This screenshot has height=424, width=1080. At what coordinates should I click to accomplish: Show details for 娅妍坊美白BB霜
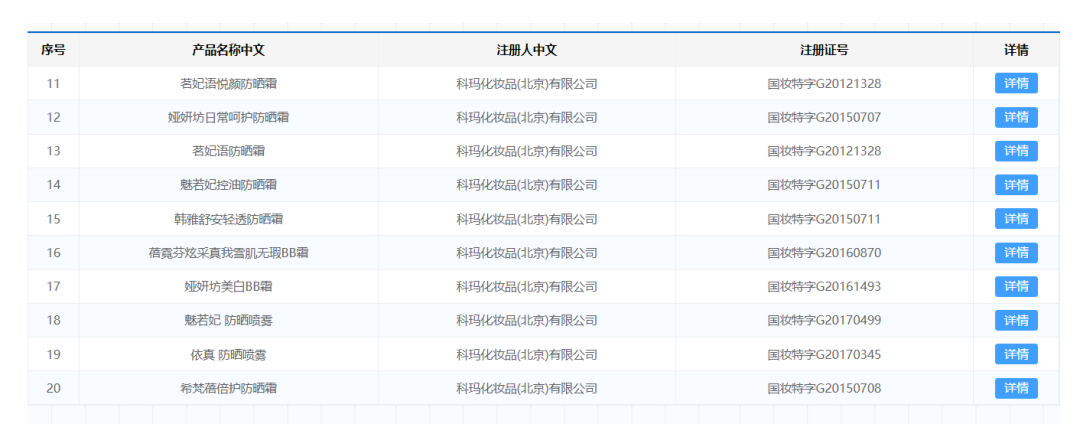(1016, 287)
